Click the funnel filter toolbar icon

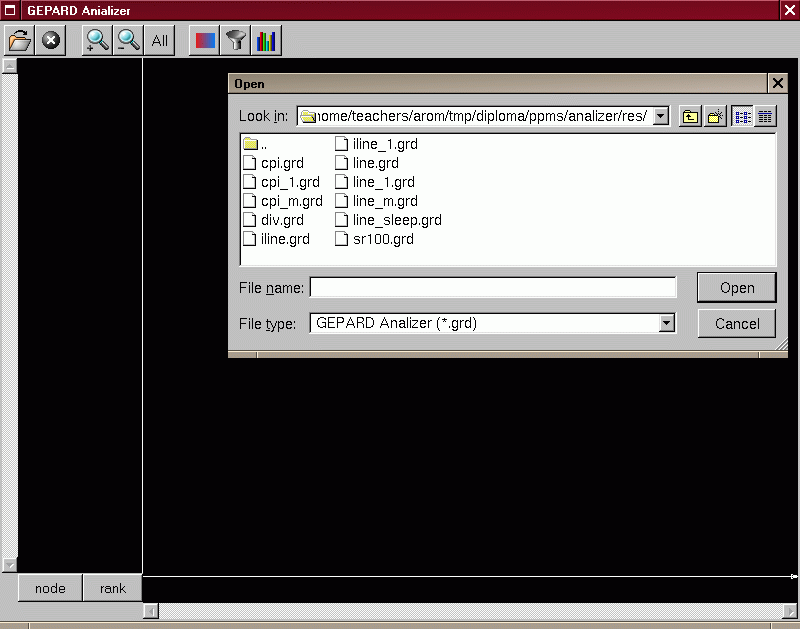tap(235, 41)
